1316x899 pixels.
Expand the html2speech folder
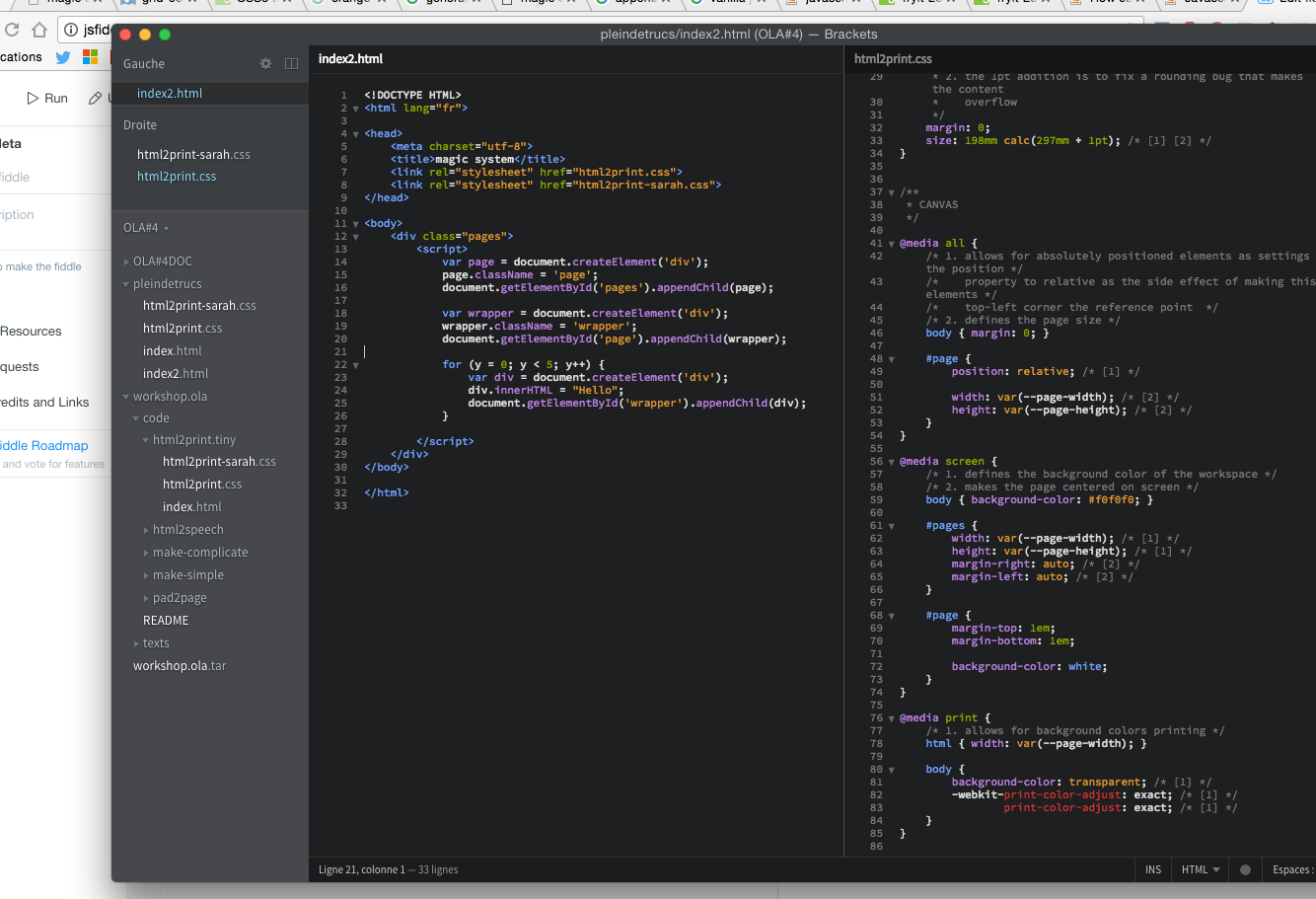click(146, 530)
